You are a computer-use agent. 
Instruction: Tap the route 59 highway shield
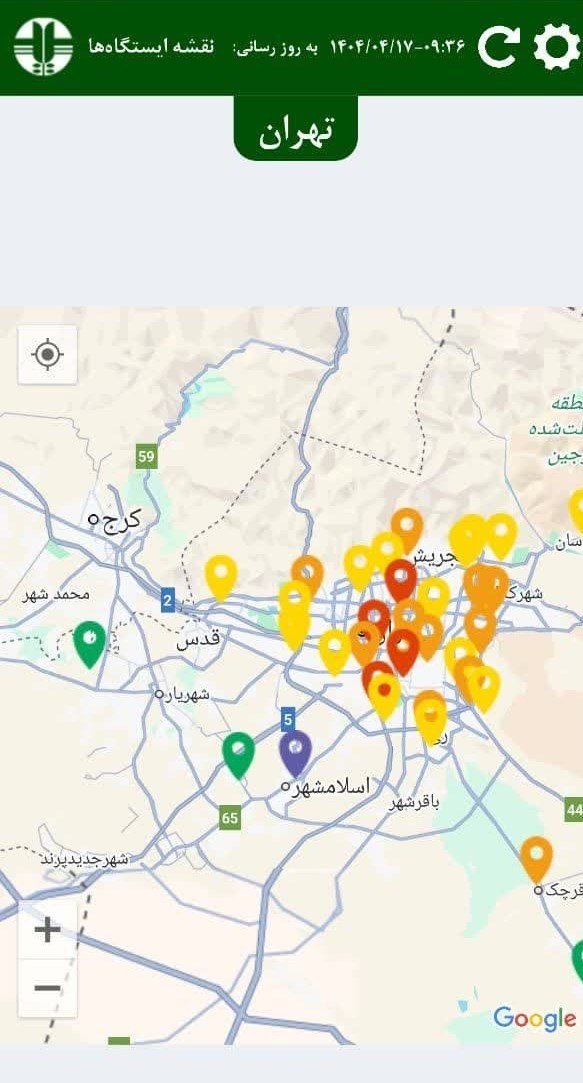[146, 457]
